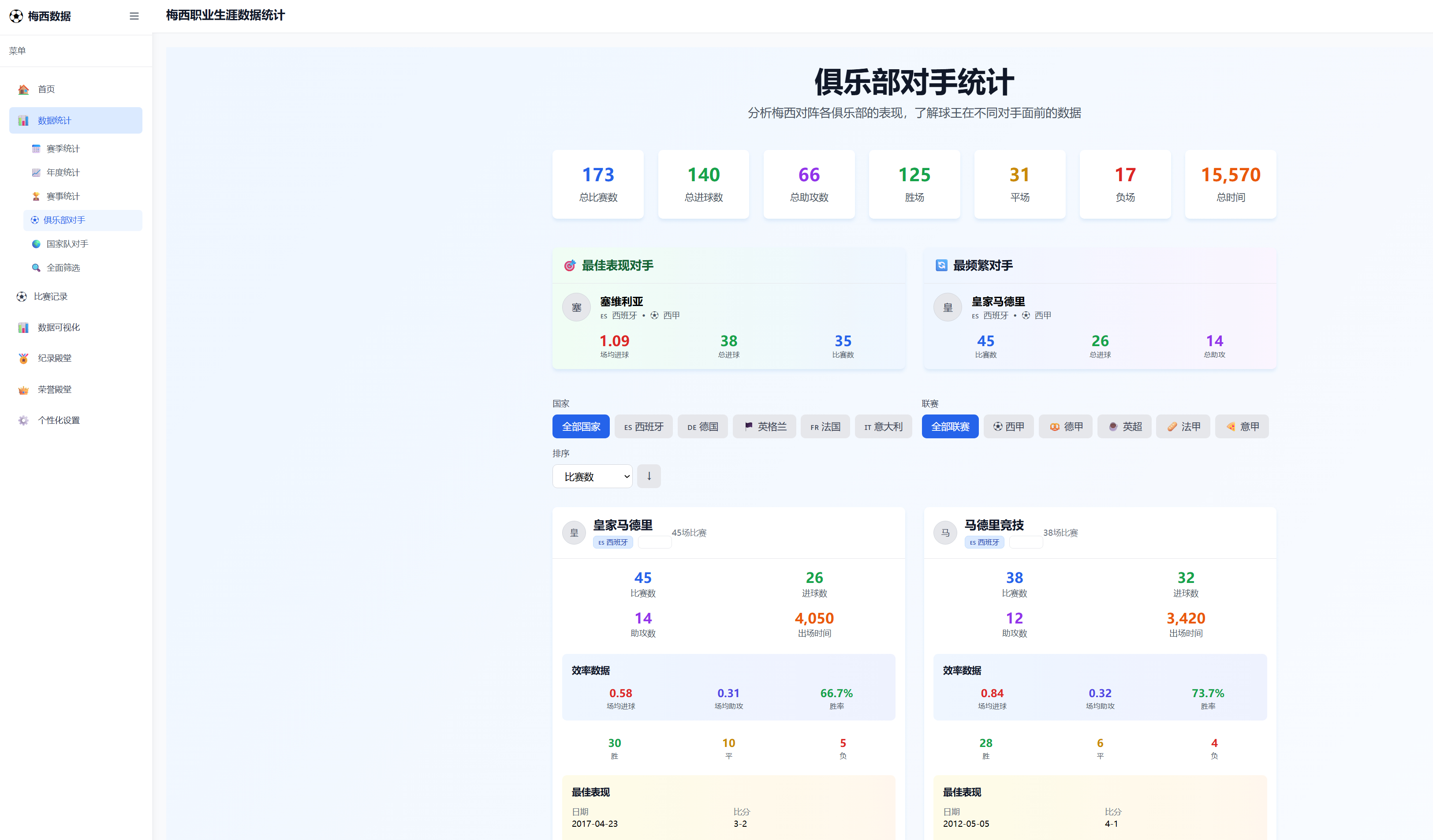Click the target icon beside 最佳表现对手
The width and height of the screenshot is (1433, 840).
(569, 265)
